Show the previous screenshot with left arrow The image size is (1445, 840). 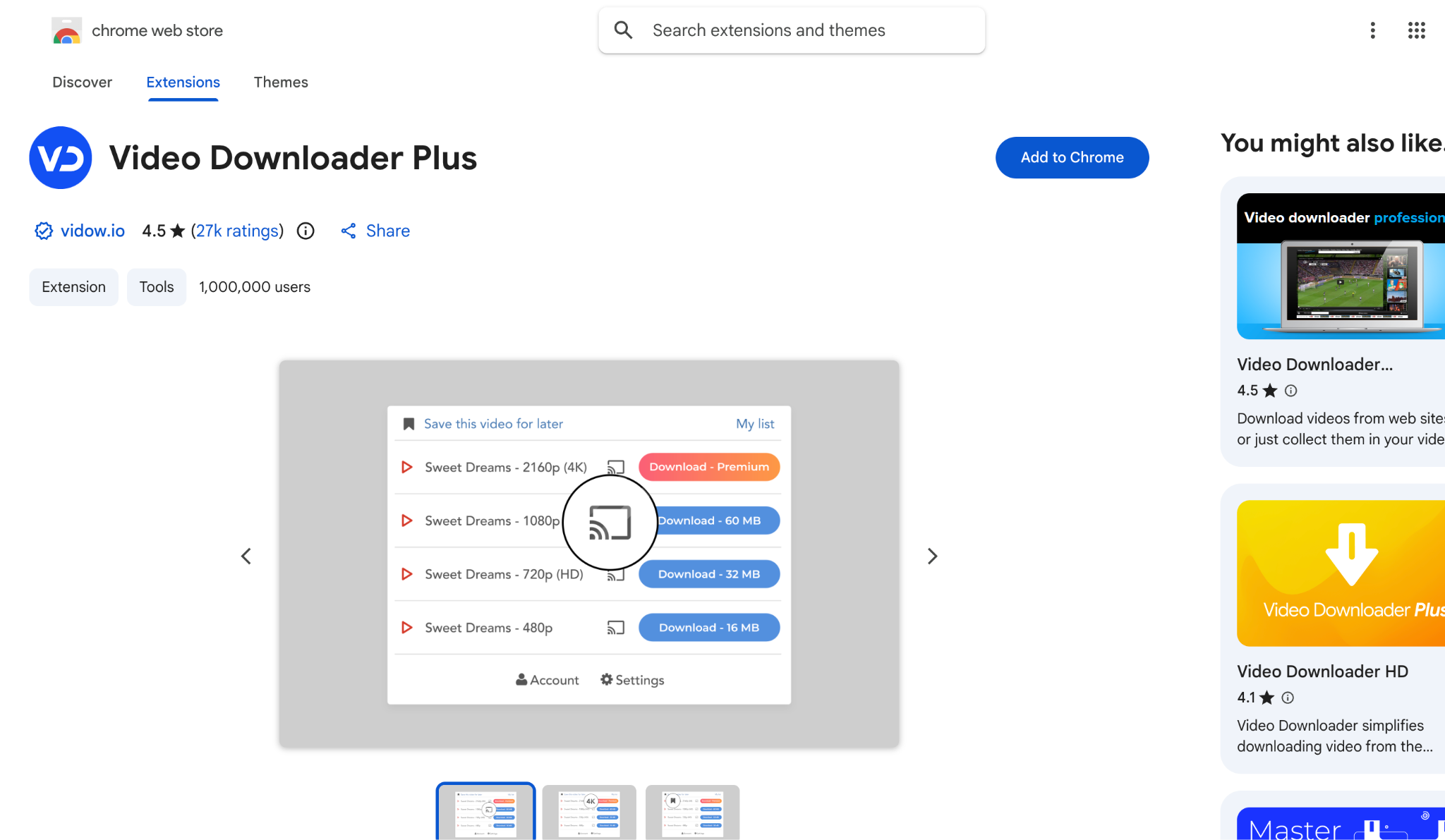[x=246, y=556]
